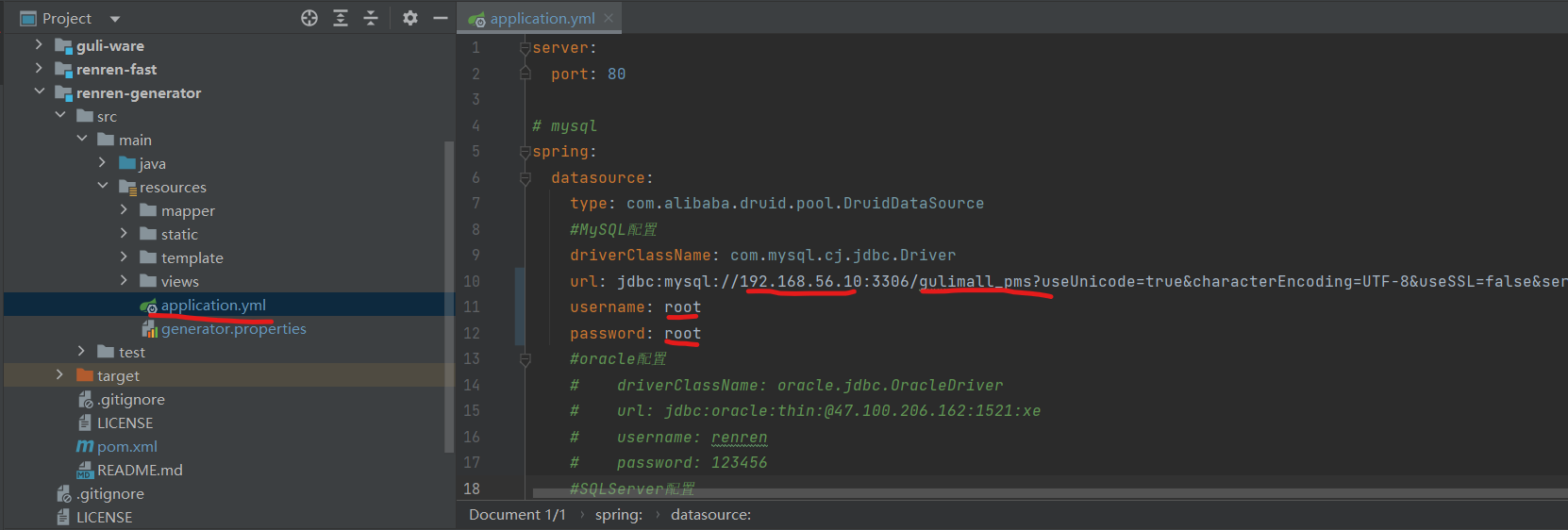Collapse the renren-generator module
Image resolution: width=1568 pixels, height=530 pixels.
pos(39,91)
